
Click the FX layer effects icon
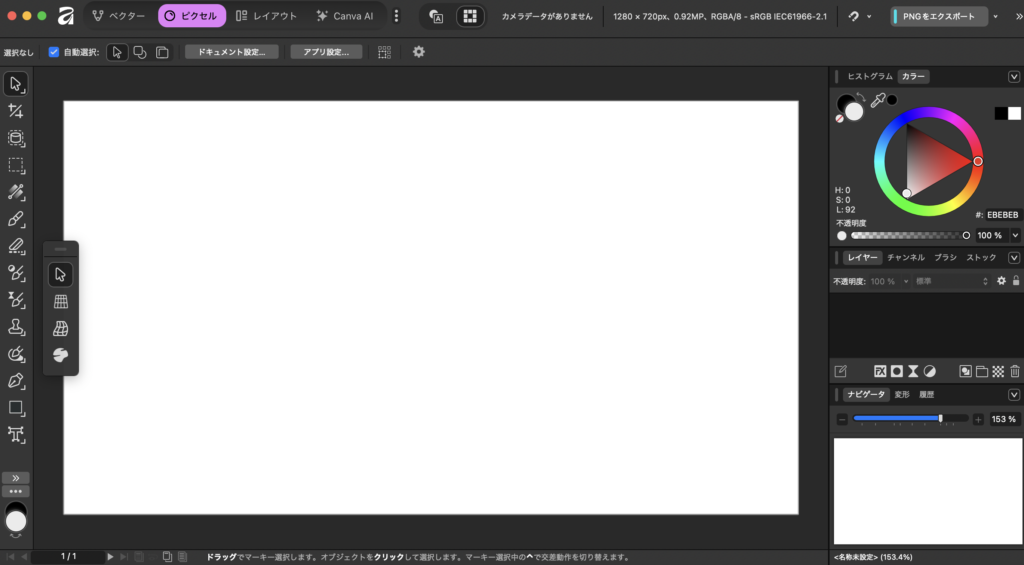pos(881,371)
